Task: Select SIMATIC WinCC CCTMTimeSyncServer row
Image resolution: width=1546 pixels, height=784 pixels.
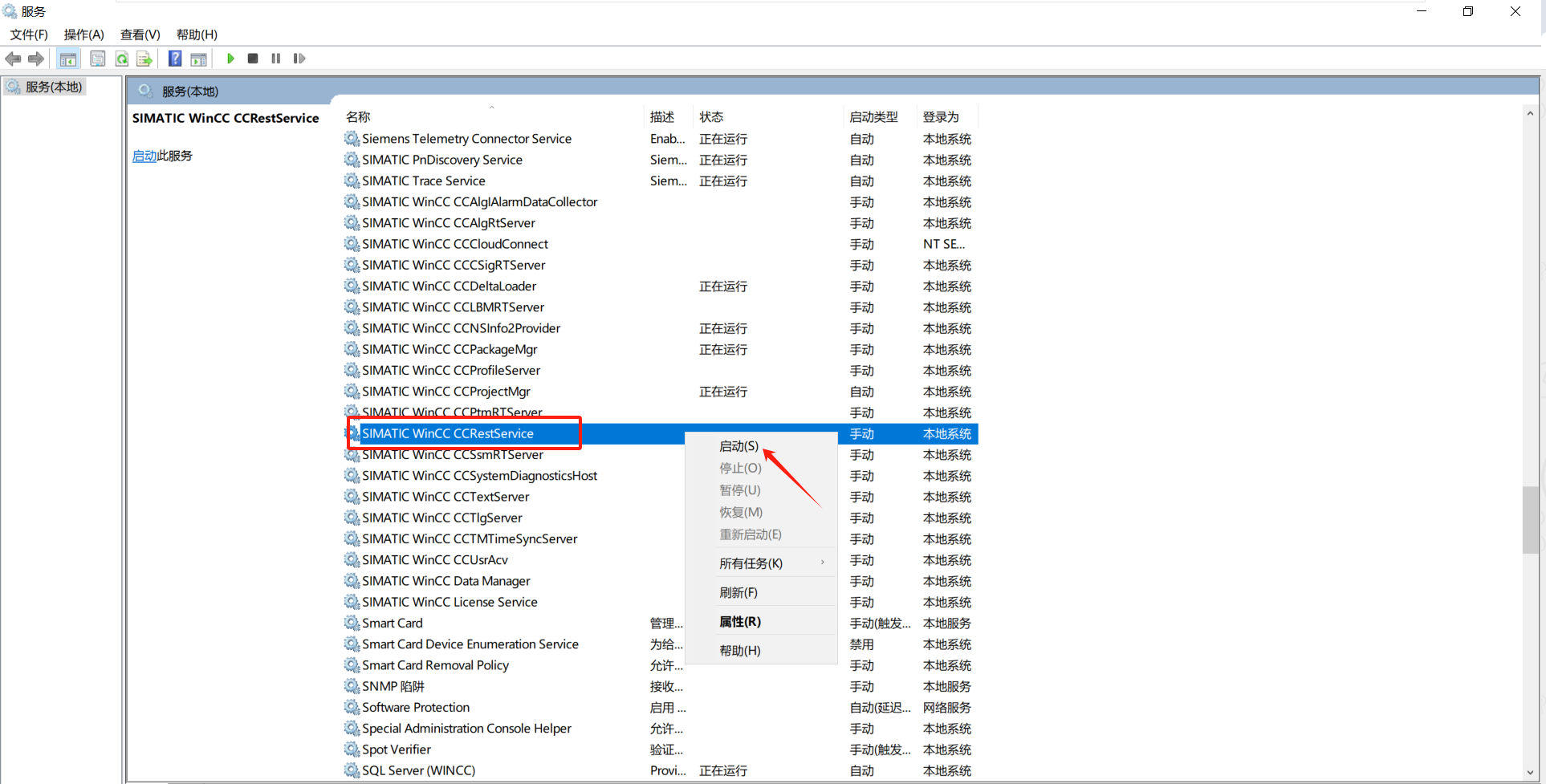Action: coord(661,539)
